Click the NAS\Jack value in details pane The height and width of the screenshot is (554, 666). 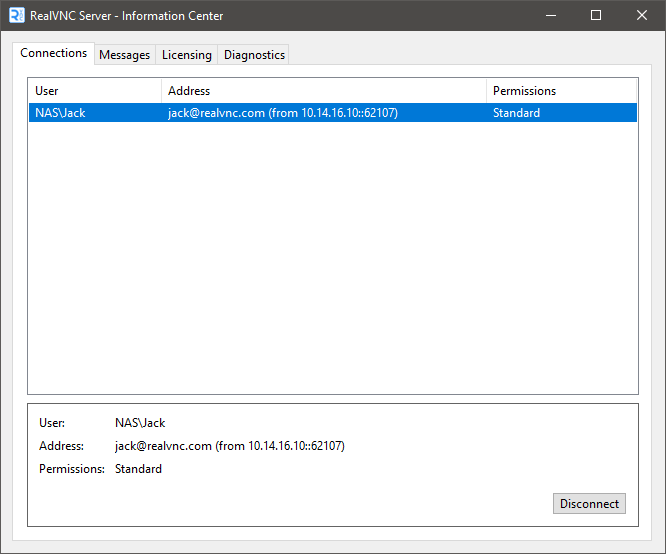pos(140,423)
